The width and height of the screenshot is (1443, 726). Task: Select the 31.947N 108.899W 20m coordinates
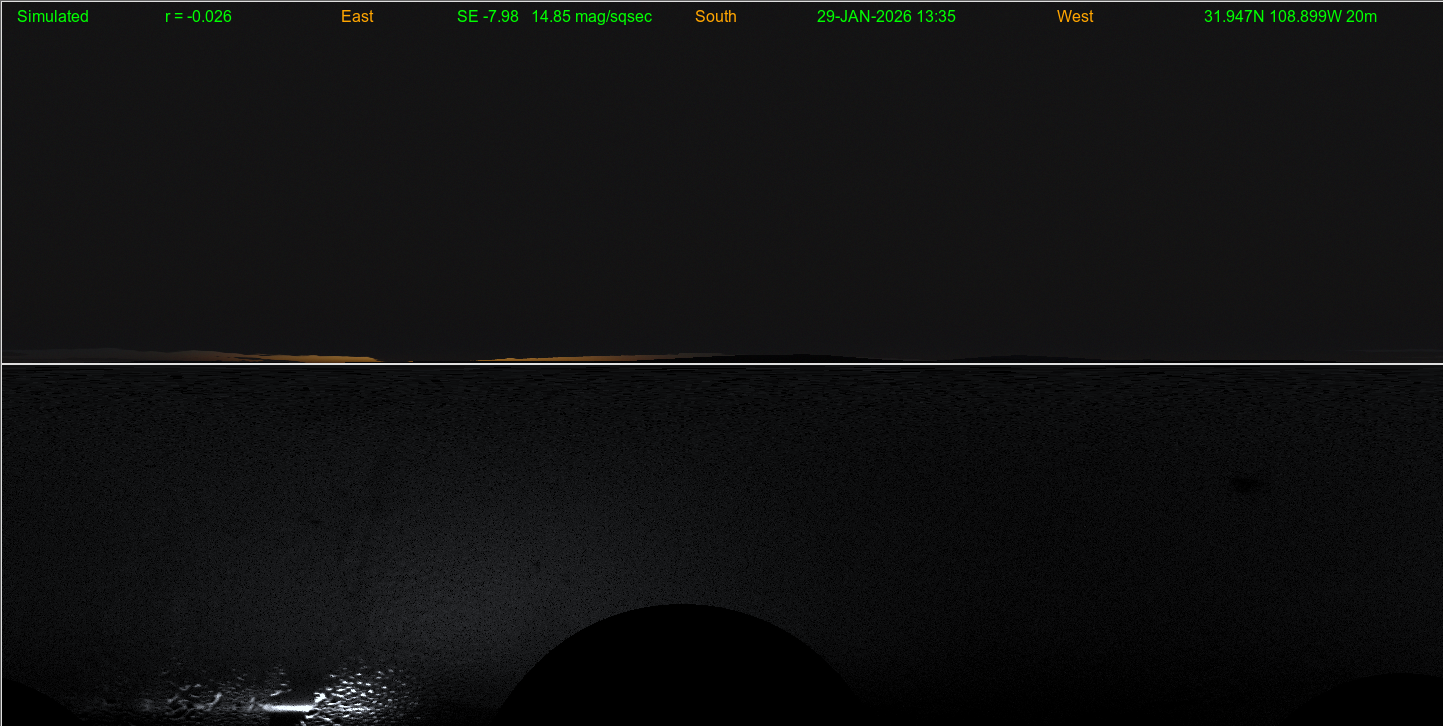(x=1290, y=17)
